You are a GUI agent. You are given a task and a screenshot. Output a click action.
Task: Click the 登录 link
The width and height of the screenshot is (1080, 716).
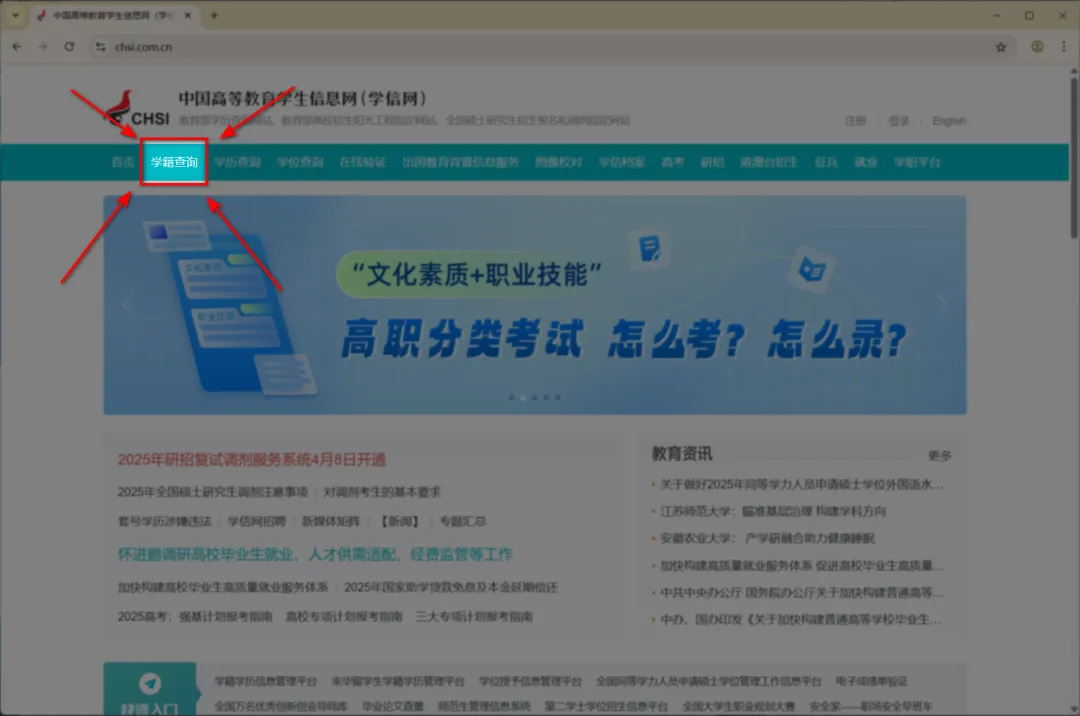(x=899, y=120)
